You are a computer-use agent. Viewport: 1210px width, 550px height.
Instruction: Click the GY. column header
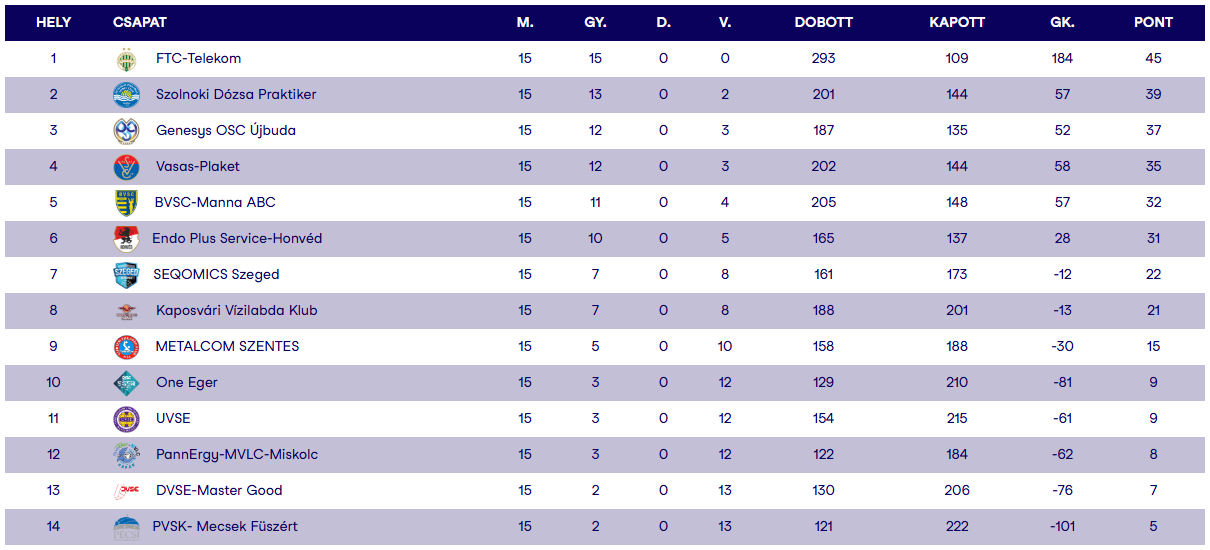click(595, 22)
